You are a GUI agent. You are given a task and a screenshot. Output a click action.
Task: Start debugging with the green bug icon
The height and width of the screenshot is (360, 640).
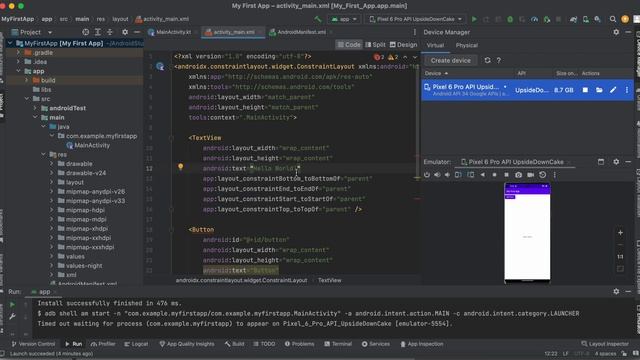click(510, 19)
